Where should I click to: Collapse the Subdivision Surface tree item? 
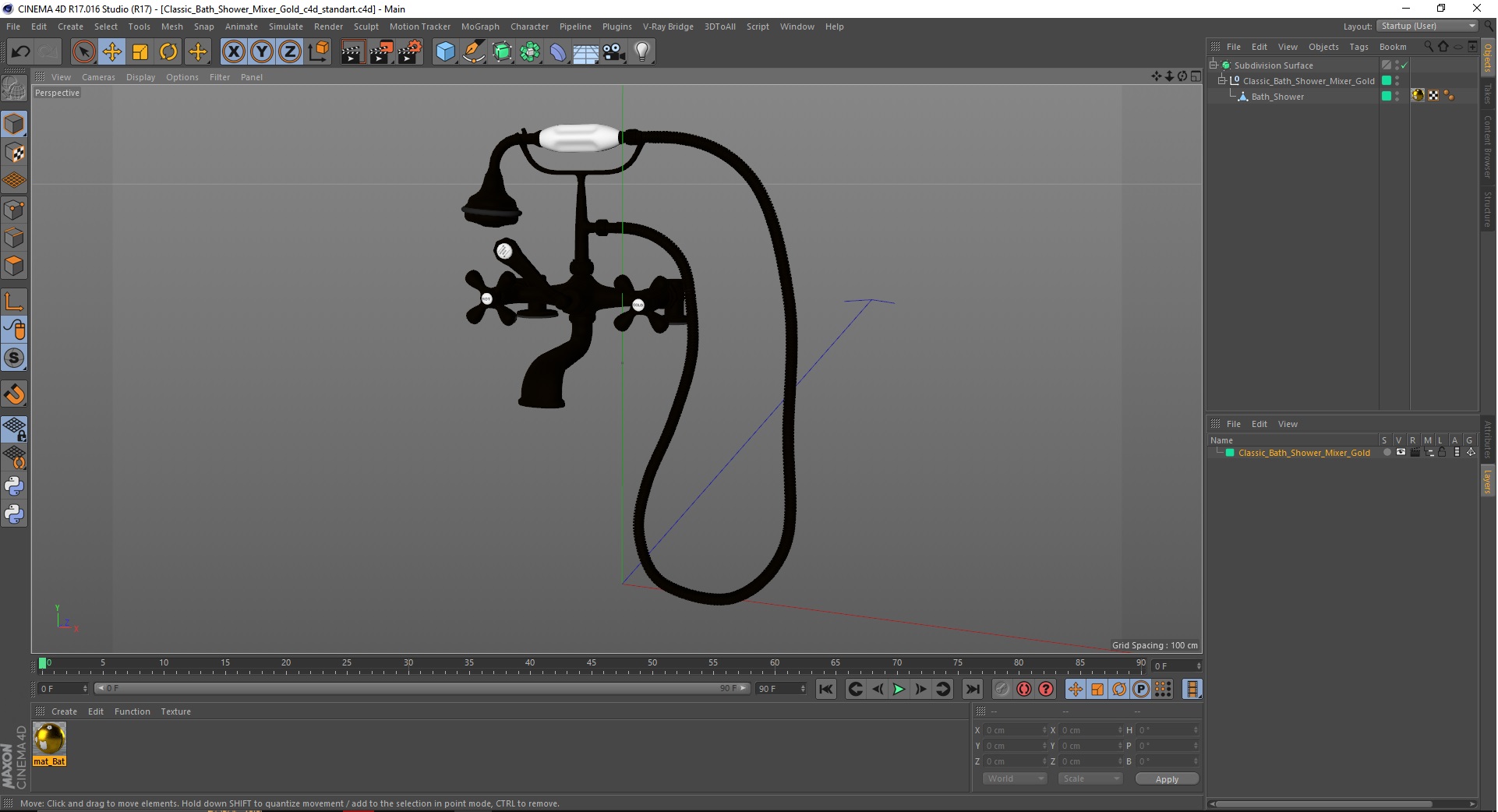click(1214, 65)
